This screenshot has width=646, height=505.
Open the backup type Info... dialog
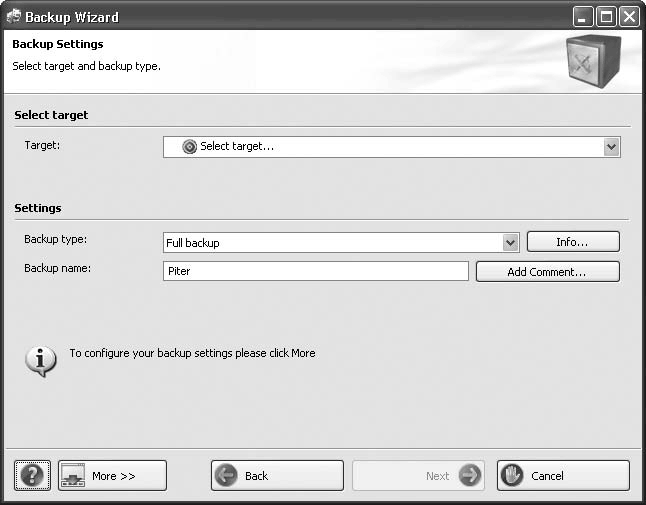tap(573, 242)
